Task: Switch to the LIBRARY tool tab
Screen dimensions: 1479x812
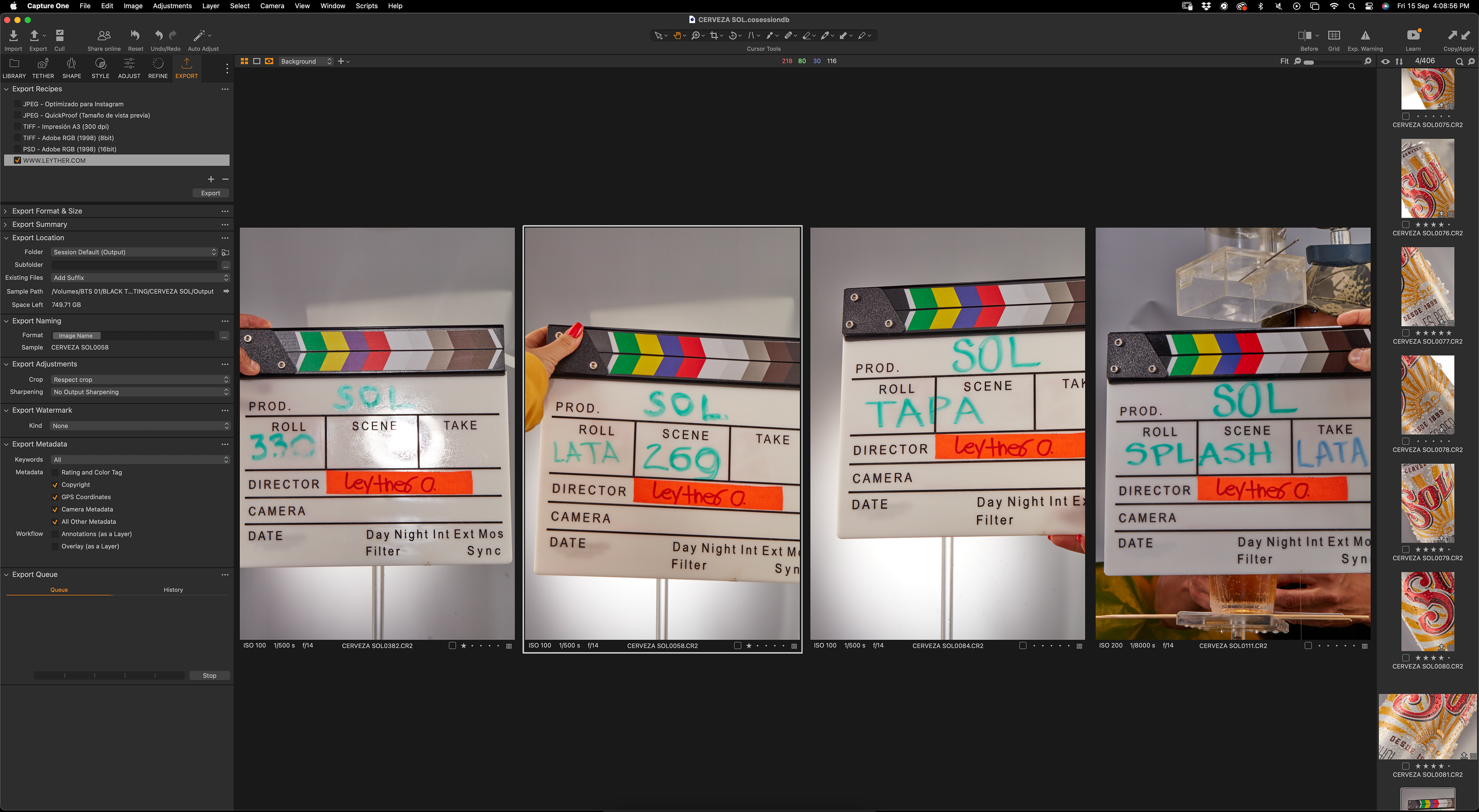Action: [14, 68]
